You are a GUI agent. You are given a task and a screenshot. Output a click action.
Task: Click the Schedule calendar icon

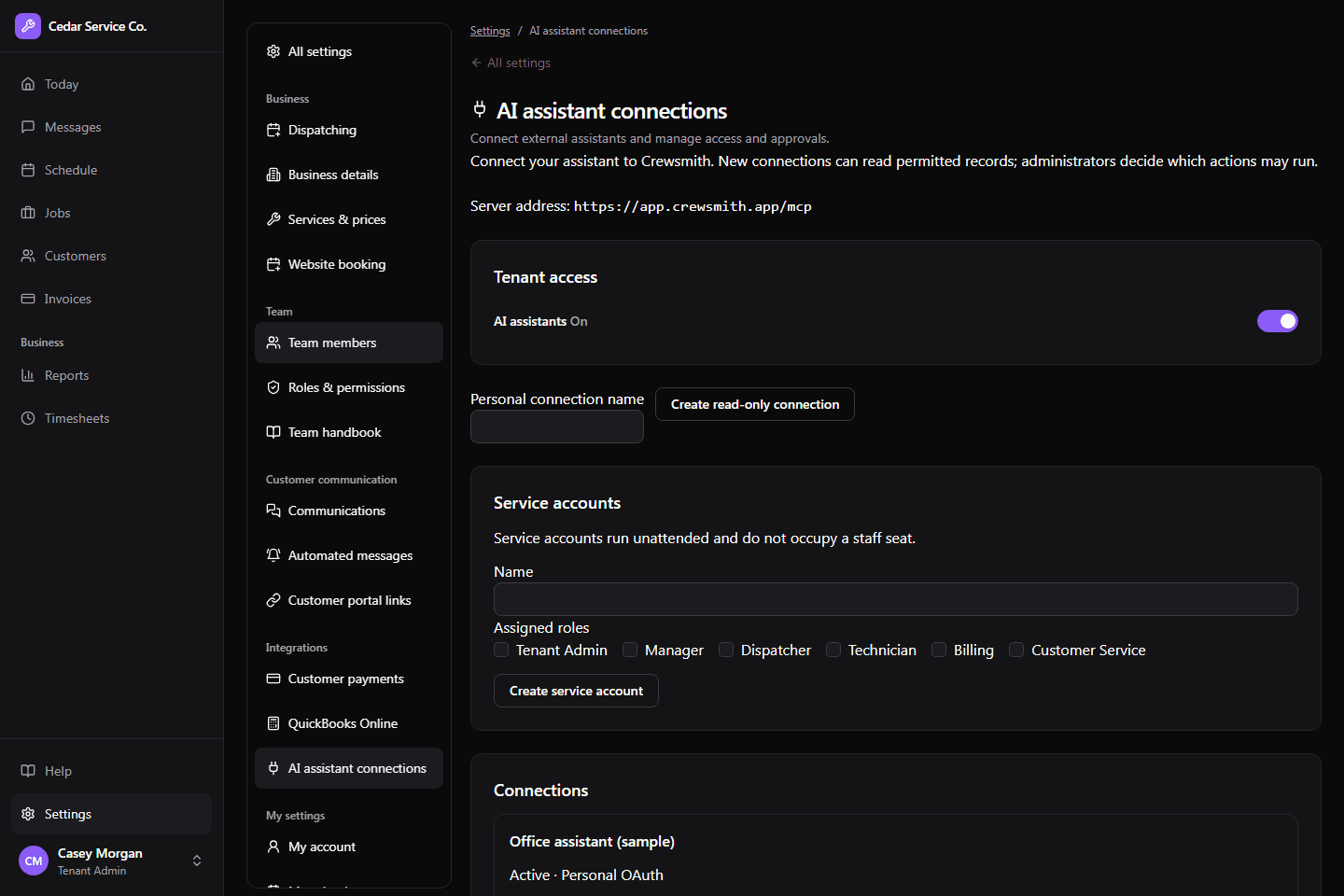28,170
